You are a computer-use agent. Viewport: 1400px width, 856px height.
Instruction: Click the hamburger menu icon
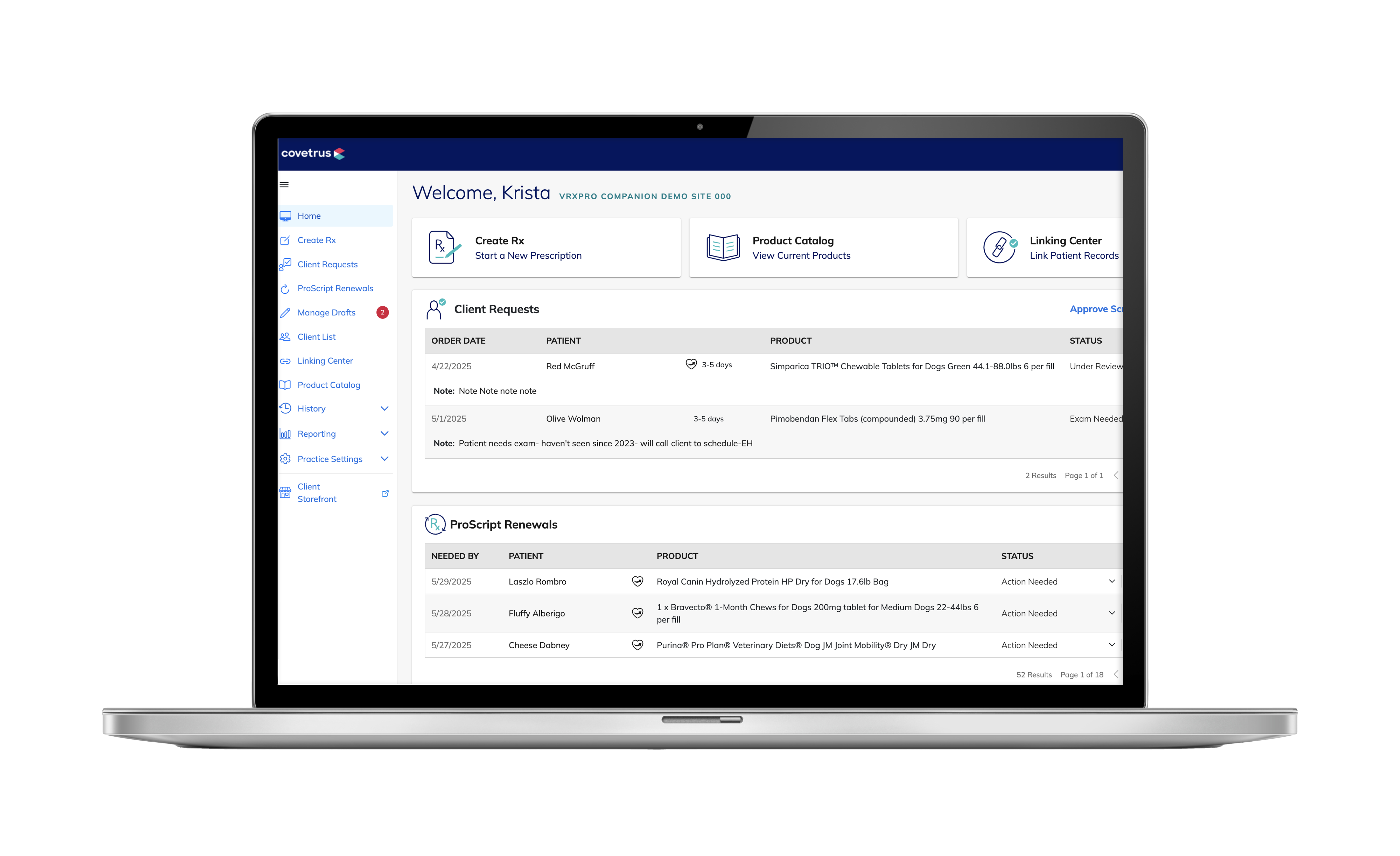[x=284, y=185]
